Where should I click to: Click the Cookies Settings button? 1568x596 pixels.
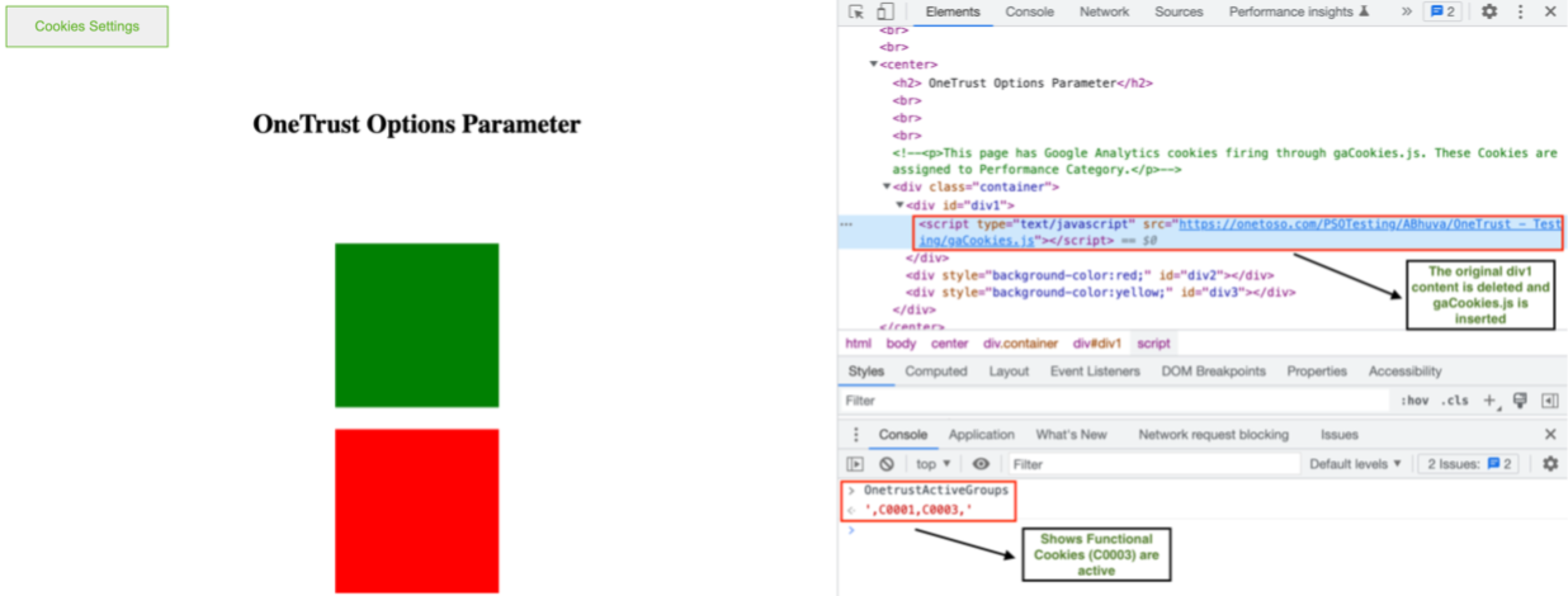[x=87, y=26]
